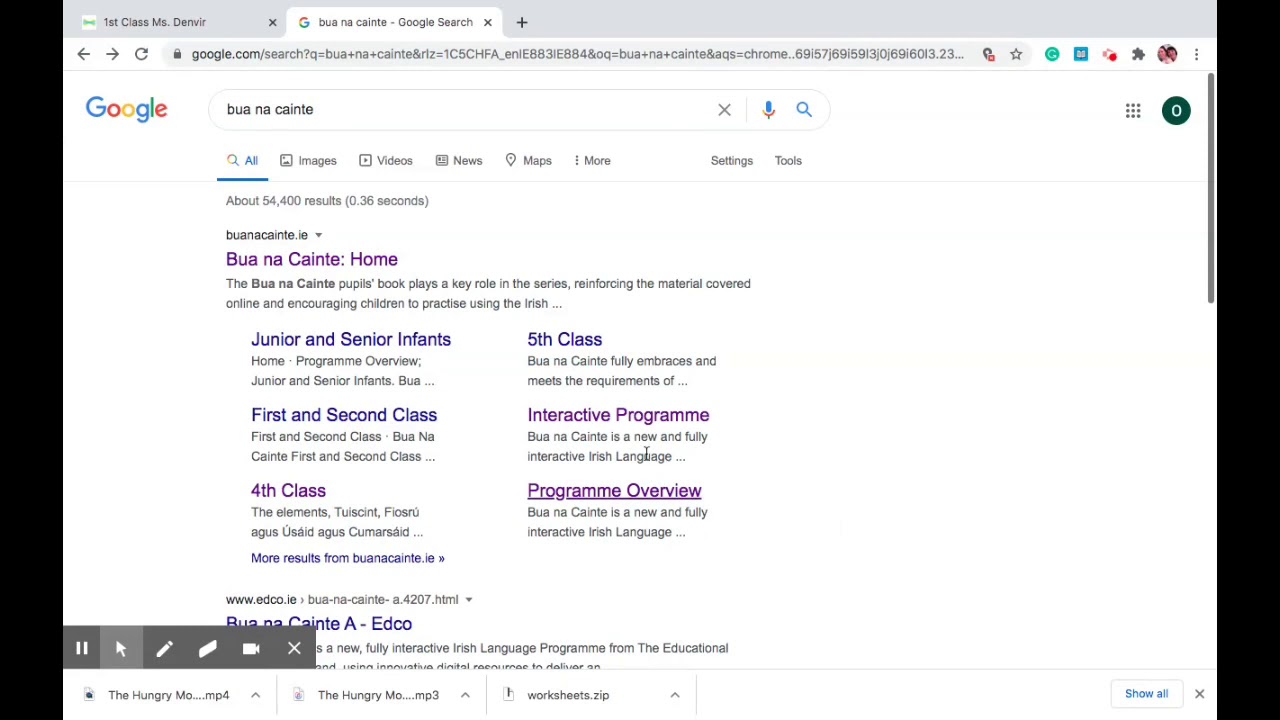This screenshot has width=1280, height=720.
Task: Select the Images results tab
Action: point(308,160)
